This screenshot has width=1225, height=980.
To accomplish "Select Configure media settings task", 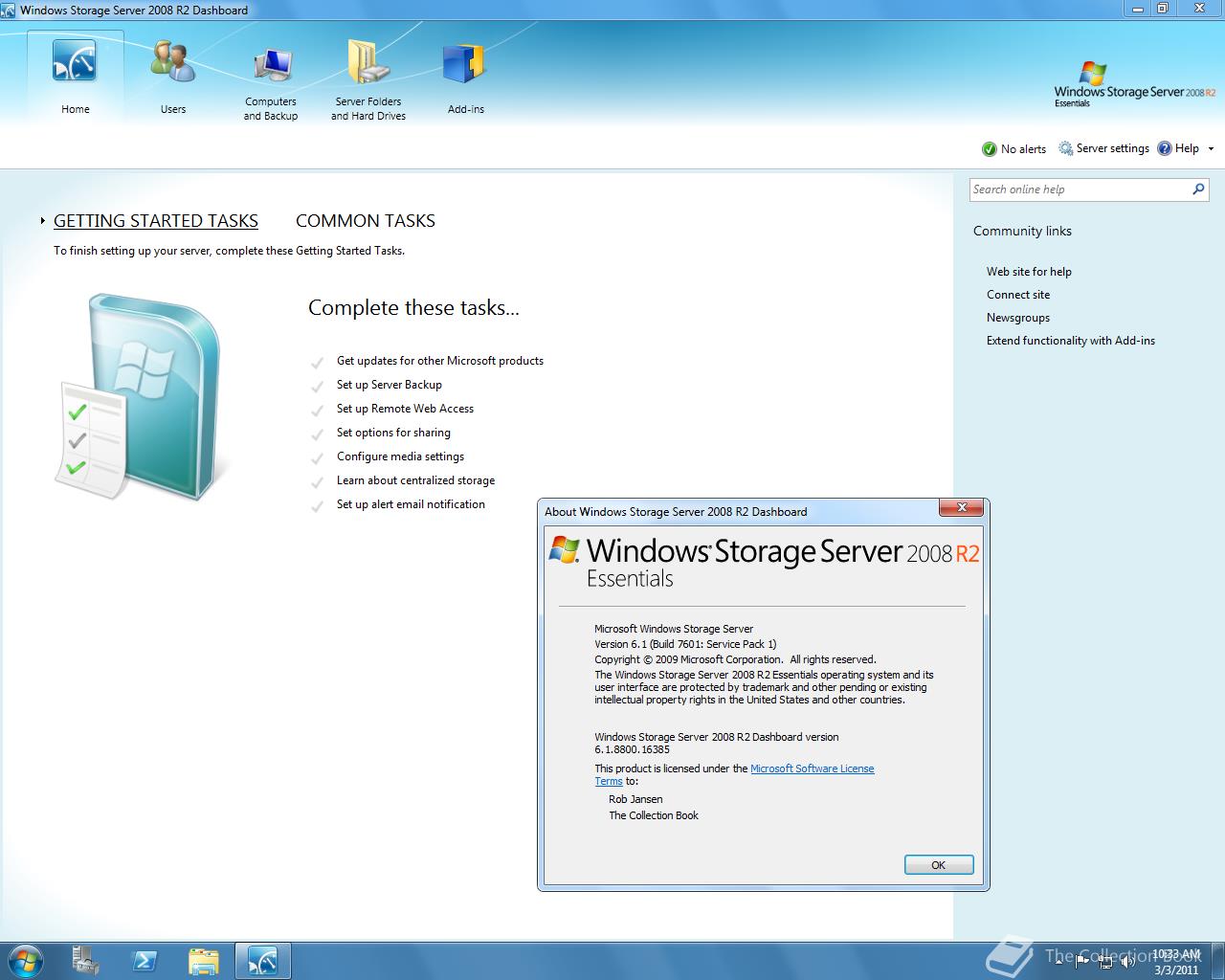I will (x=400, y=457).
